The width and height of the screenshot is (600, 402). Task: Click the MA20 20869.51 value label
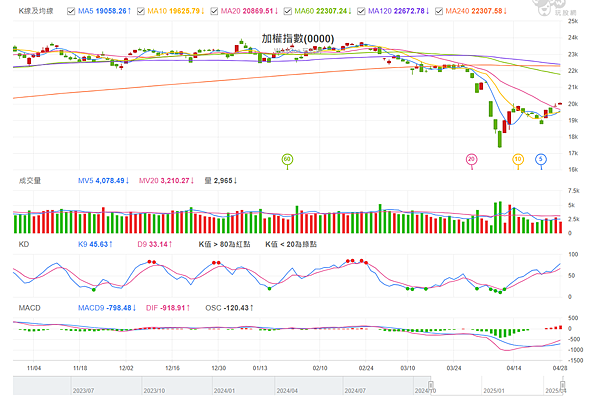click(249, 11)
